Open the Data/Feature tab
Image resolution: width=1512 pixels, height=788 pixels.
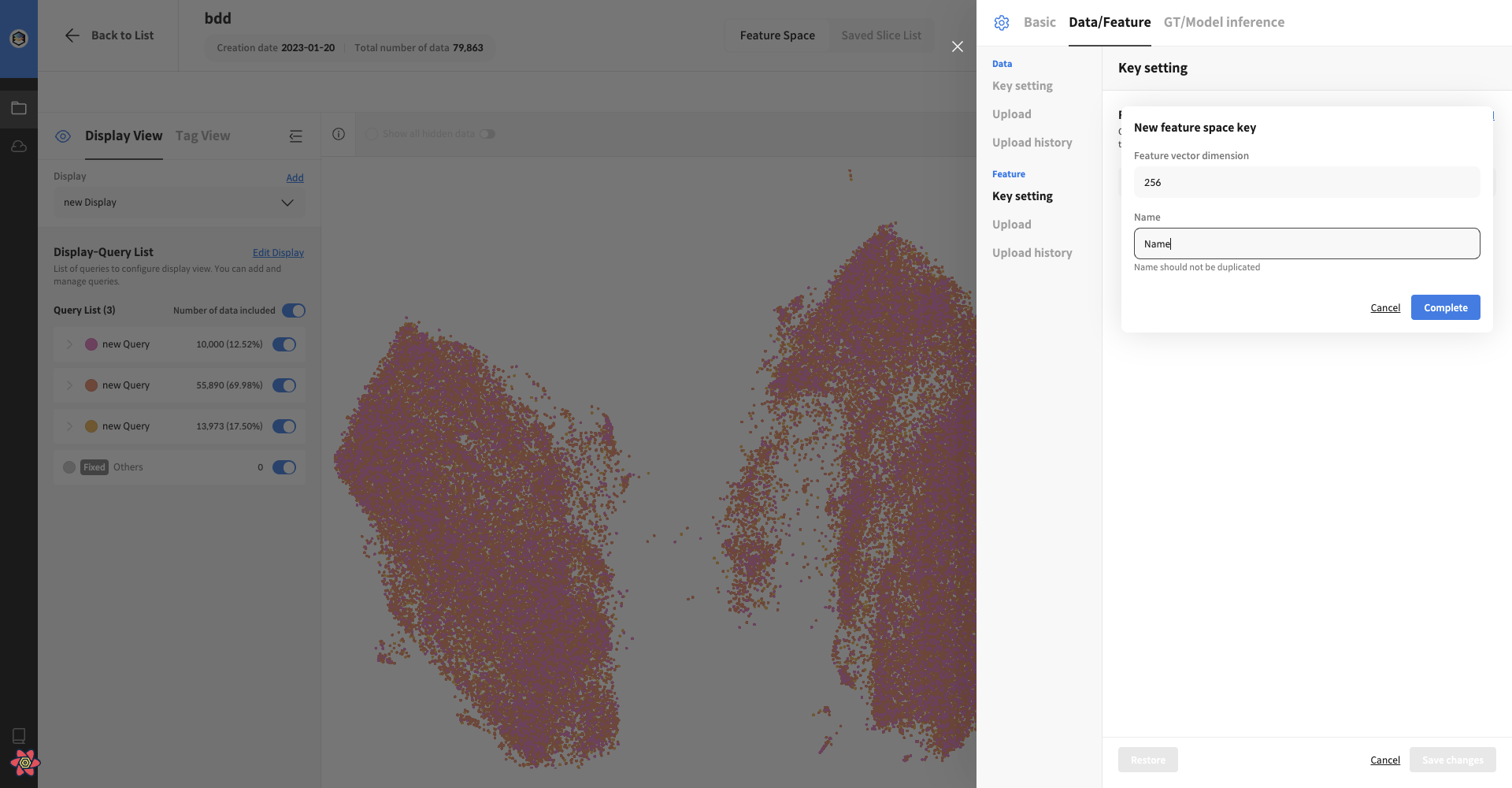[x=1110, y=22]
